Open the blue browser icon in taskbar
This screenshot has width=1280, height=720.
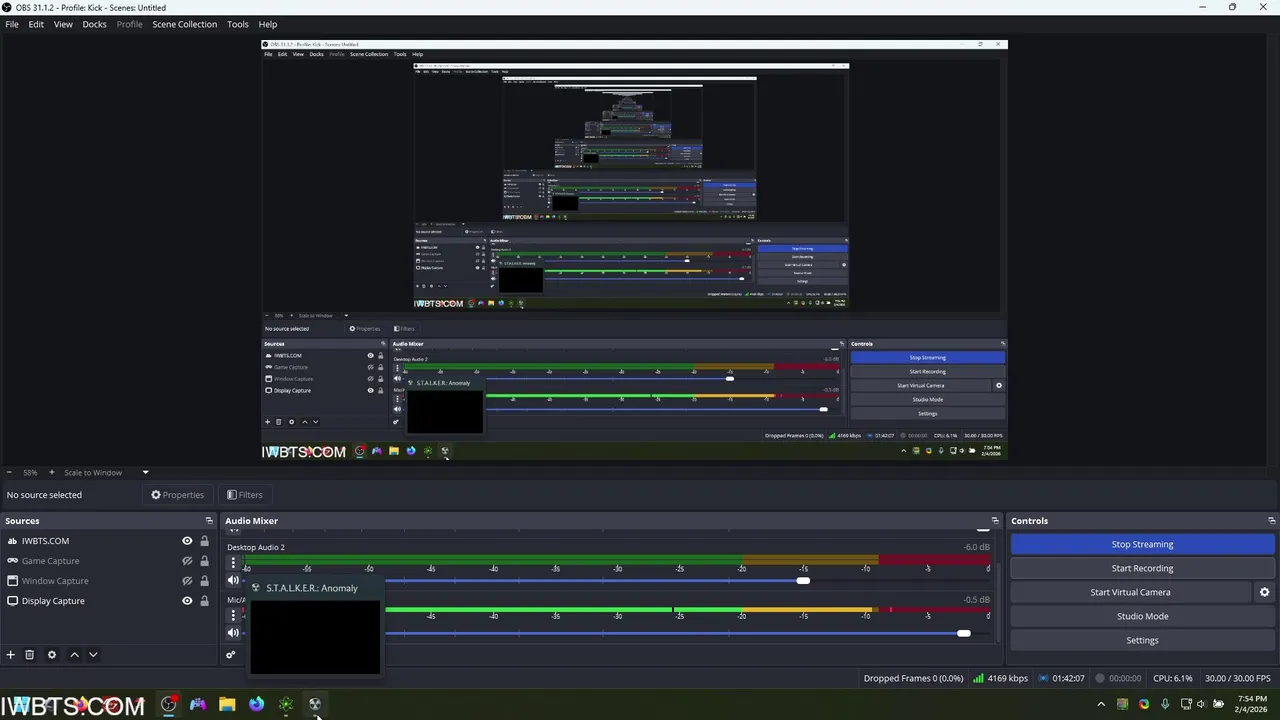[x=257, y=704]
